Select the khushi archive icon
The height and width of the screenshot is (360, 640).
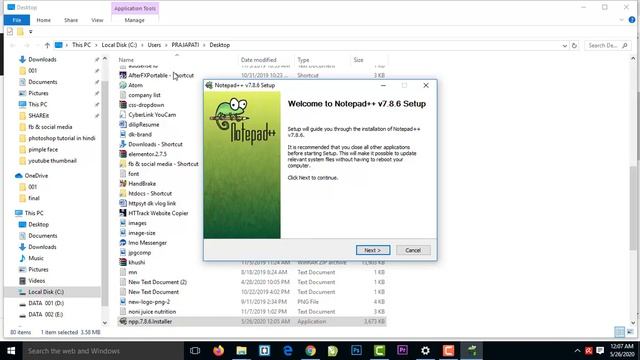[x=123, y=262]
